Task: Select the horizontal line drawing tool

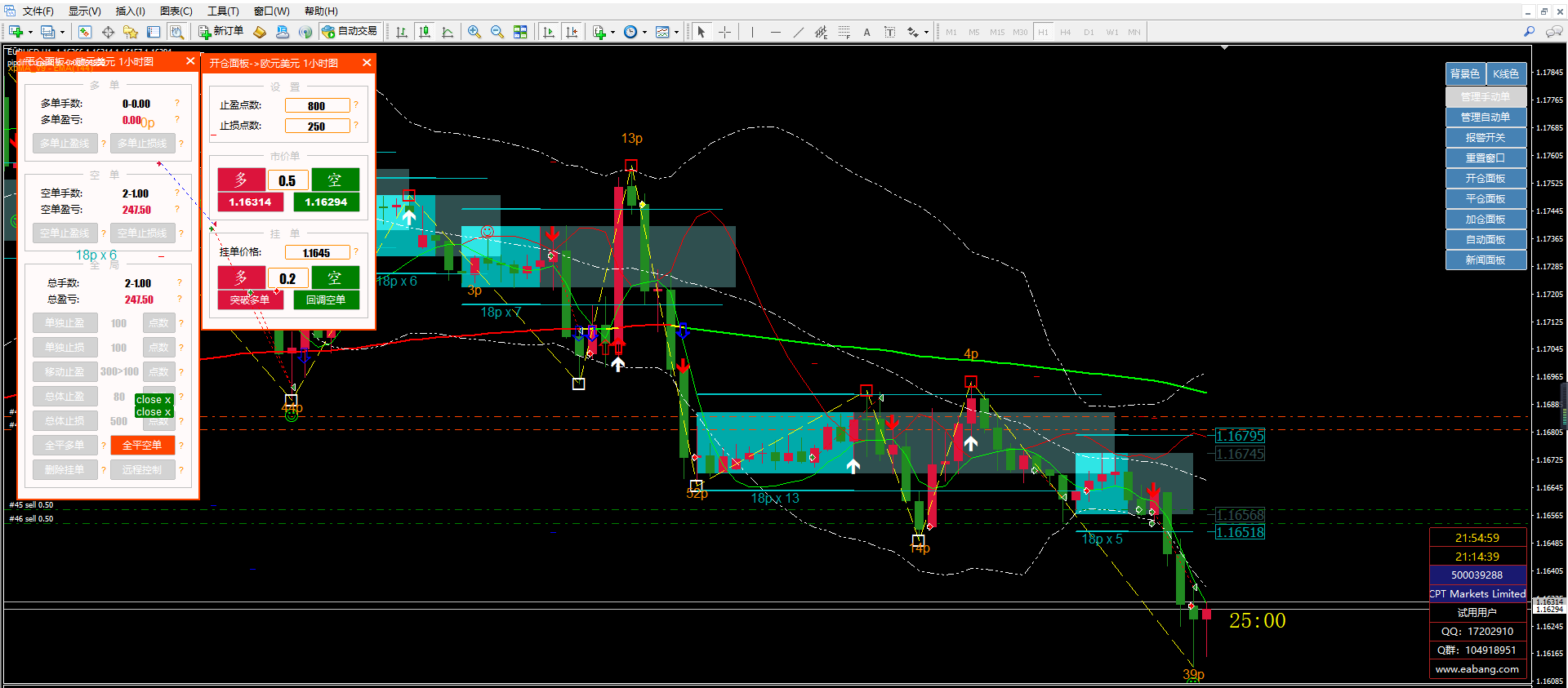Action: point(775,32)
